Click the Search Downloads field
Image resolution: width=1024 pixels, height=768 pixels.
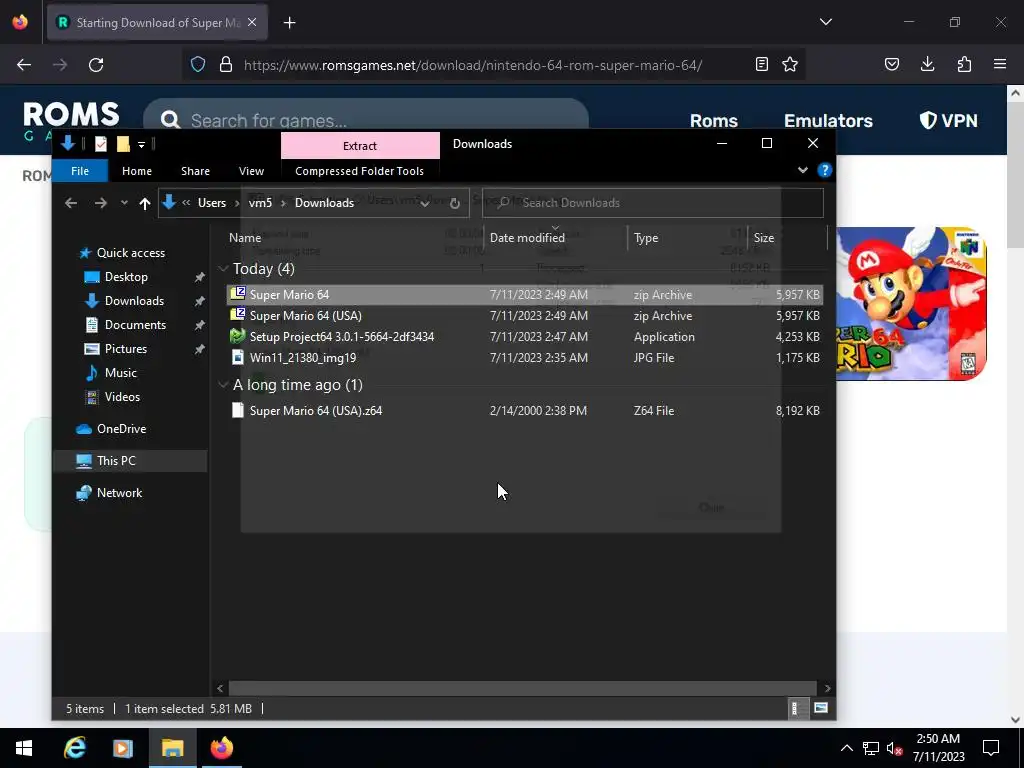point(653,202)
